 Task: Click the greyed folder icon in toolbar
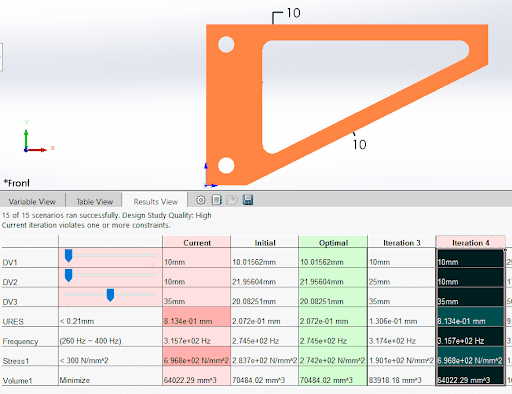click(x=232, y=200)
